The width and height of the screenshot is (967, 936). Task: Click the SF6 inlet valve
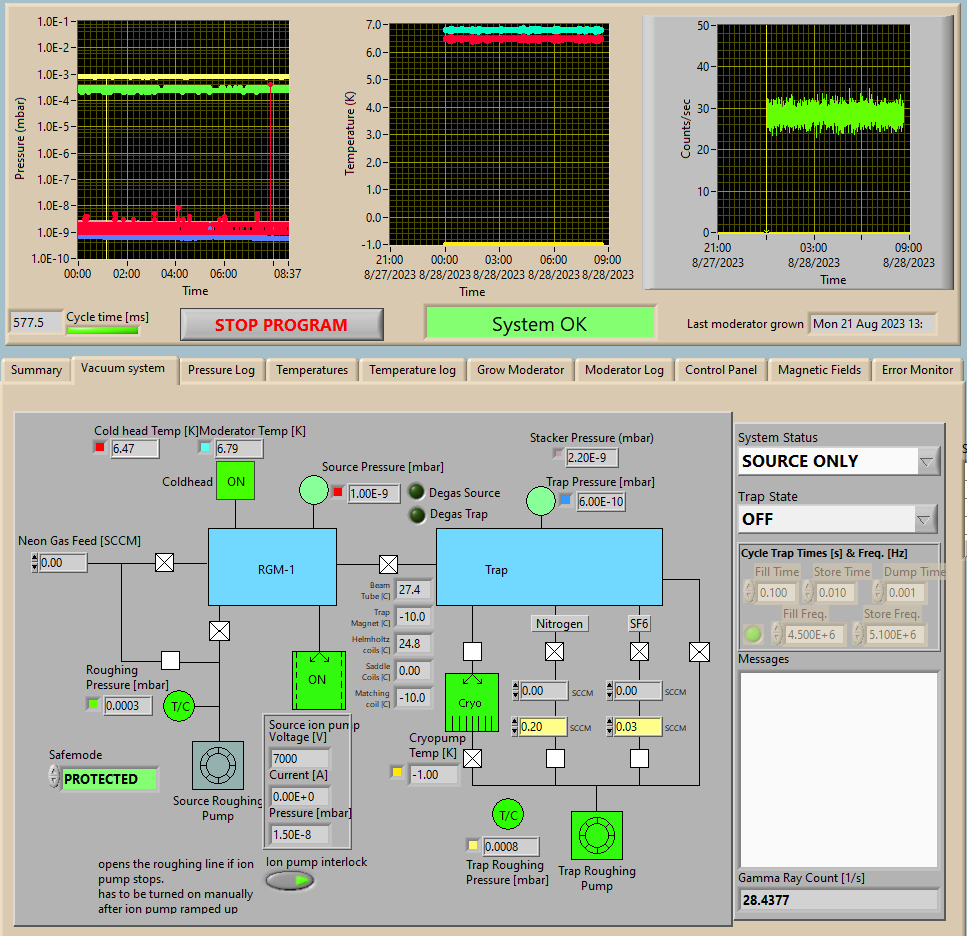(x=640, y=652)
